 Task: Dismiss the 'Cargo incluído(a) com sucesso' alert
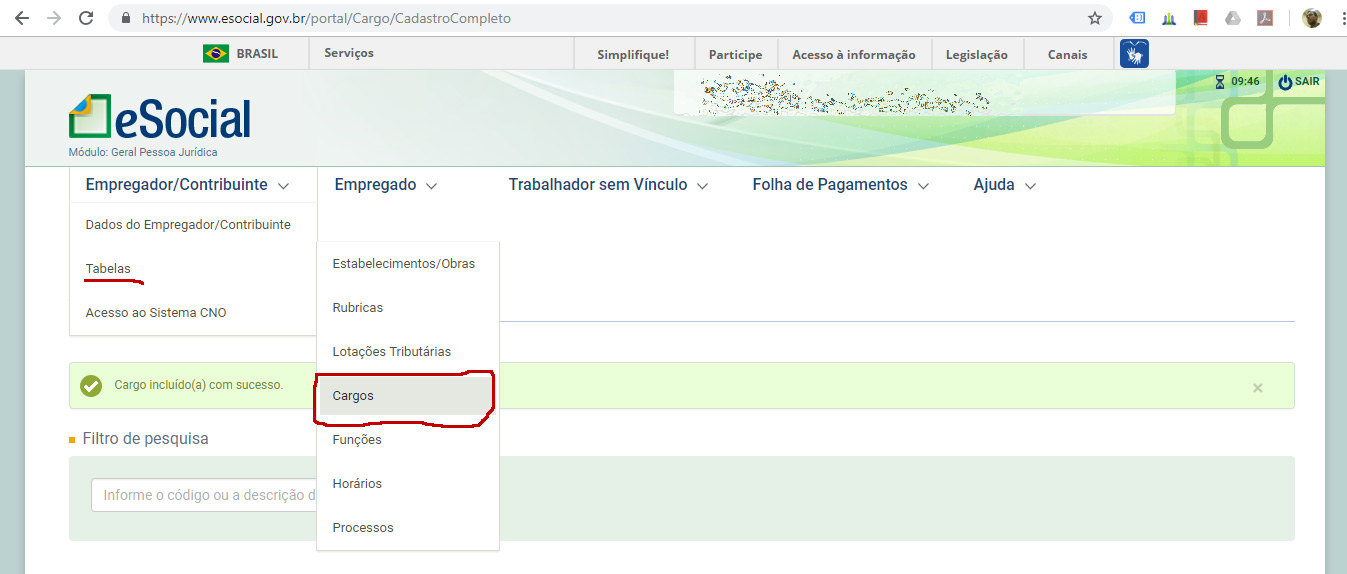coord(1257,388)
